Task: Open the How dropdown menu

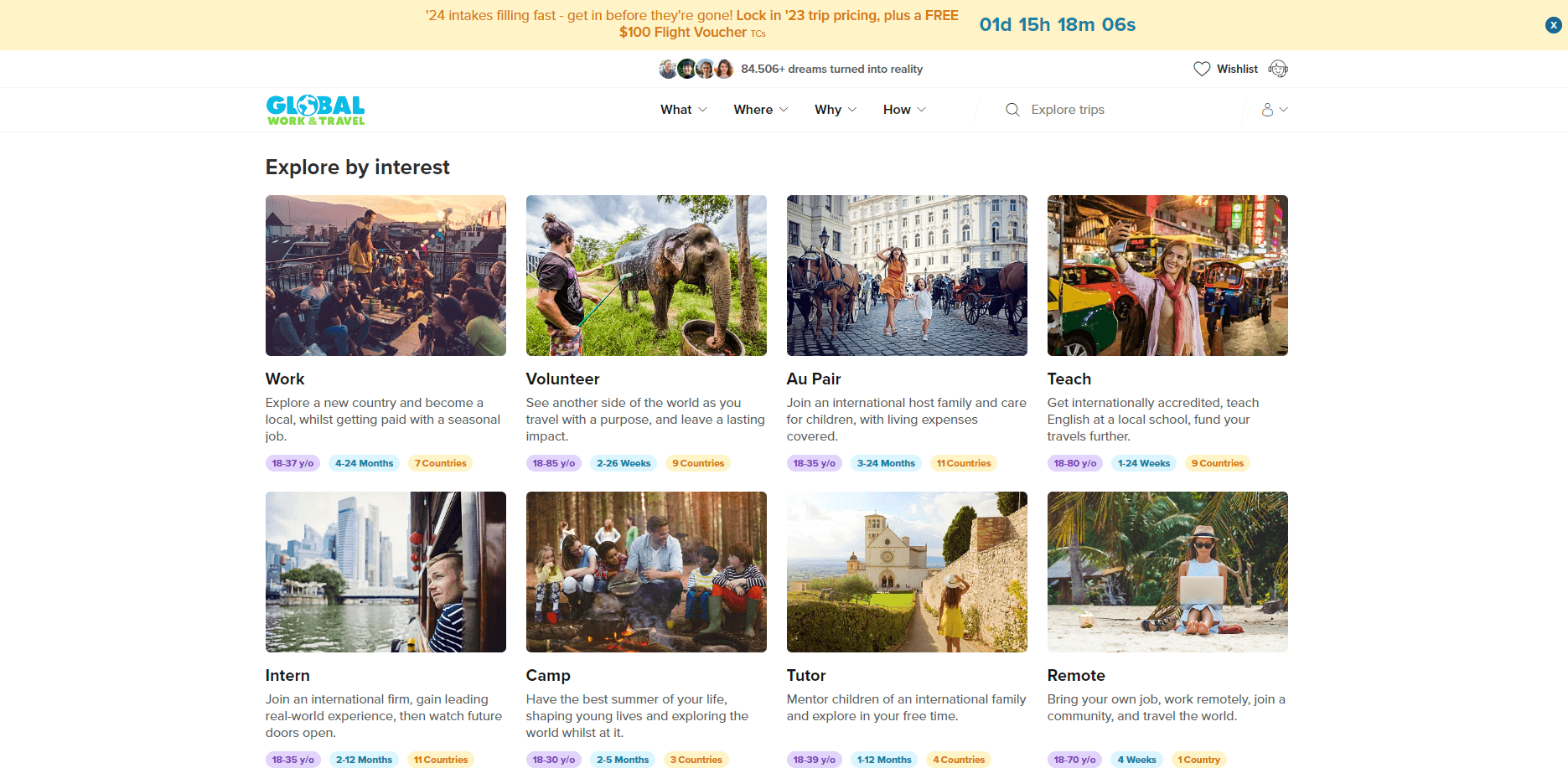Action: pyautogui.click(x=904, y=110)
